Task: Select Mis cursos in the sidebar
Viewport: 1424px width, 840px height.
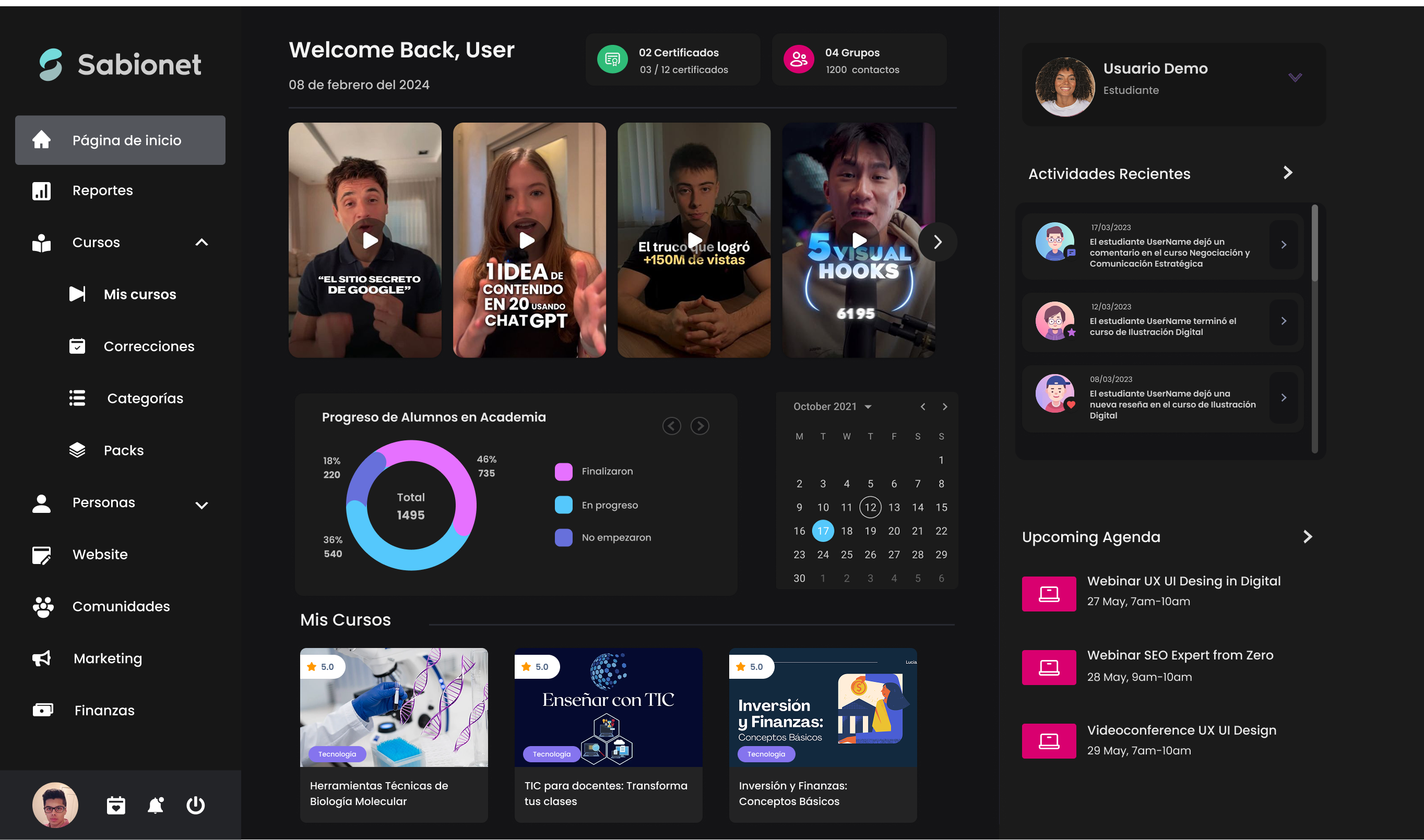Action: click(139, 294)
